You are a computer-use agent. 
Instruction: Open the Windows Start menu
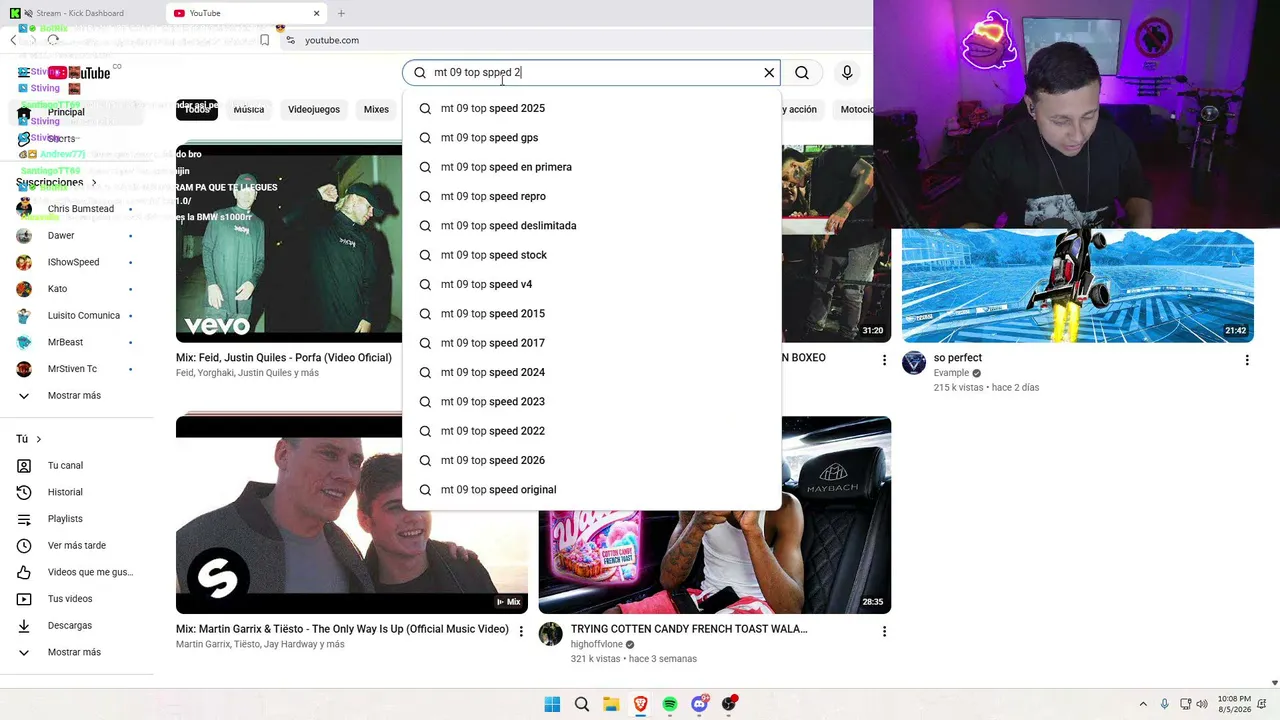point(552,704)
